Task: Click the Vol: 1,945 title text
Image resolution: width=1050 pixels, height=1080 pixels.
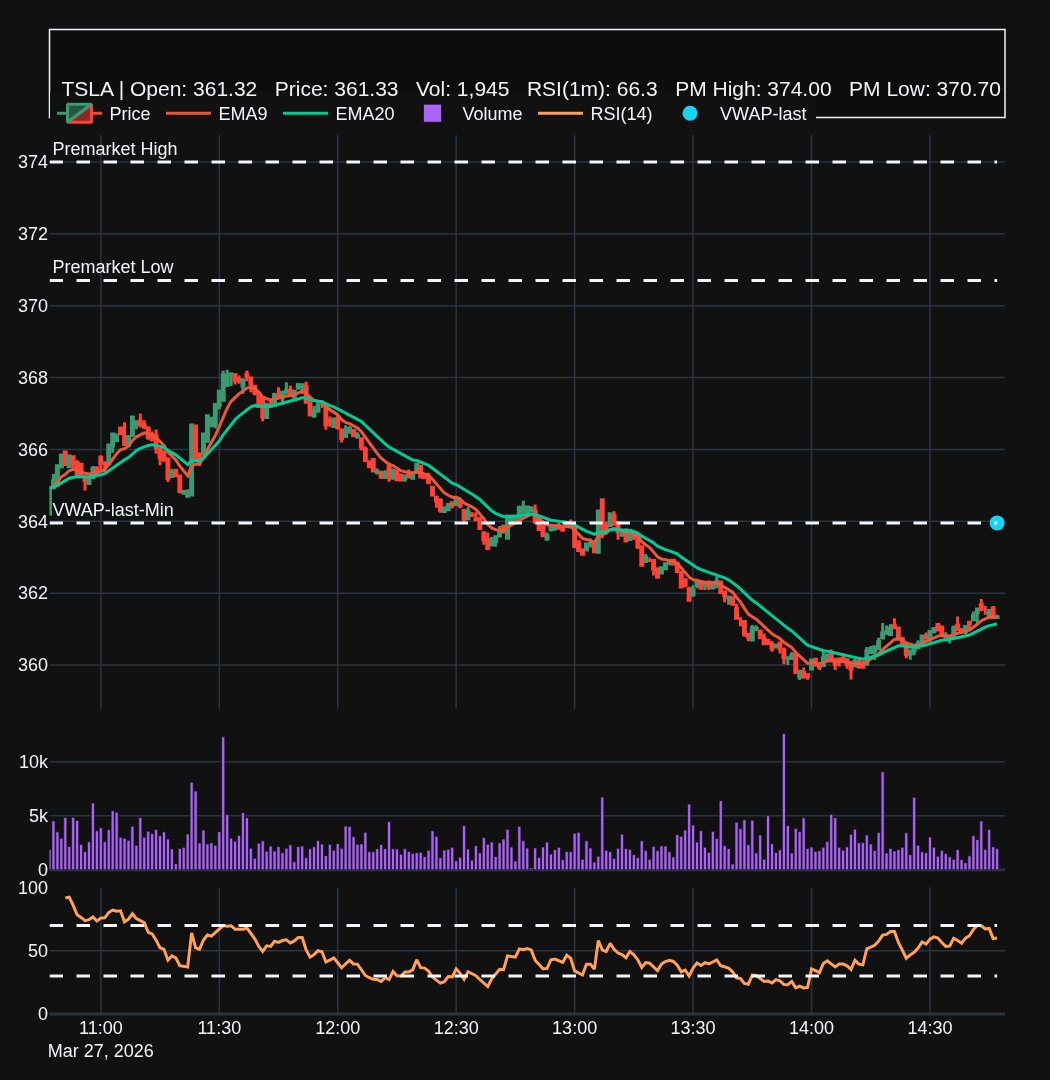Action: click(462, 90)
